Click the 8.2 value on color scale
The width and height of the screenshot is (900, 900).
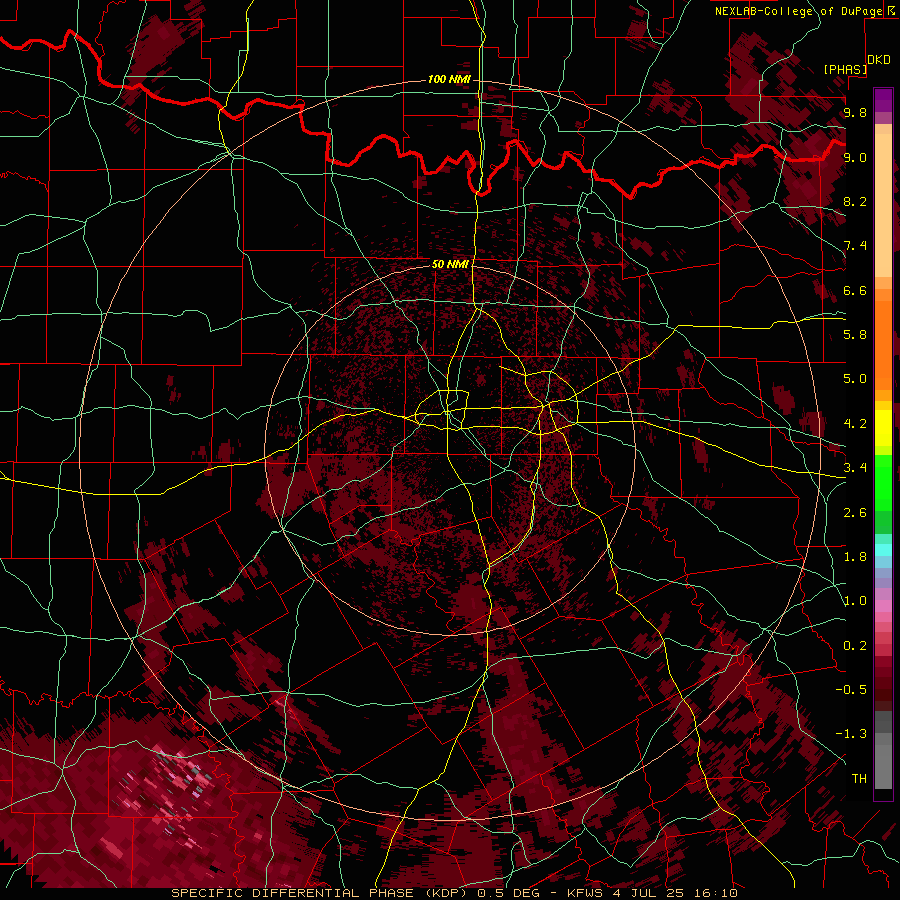(x=855, y=201)
